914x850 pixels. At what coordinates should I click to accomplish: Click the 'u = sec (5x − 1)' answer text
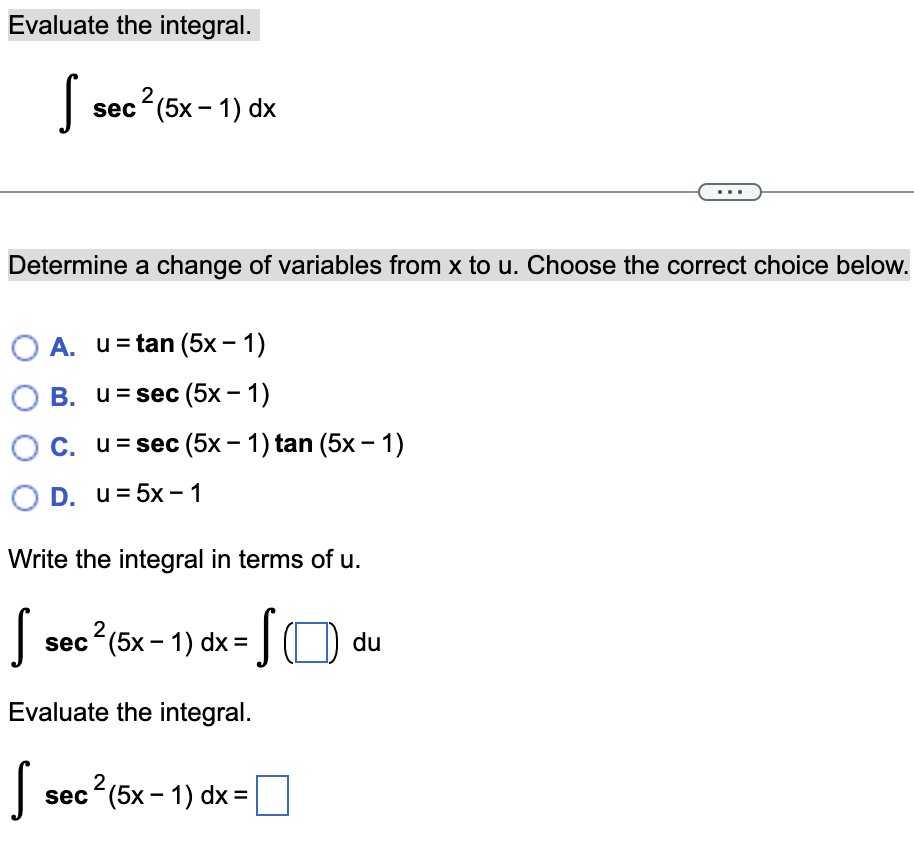(183, 394)
